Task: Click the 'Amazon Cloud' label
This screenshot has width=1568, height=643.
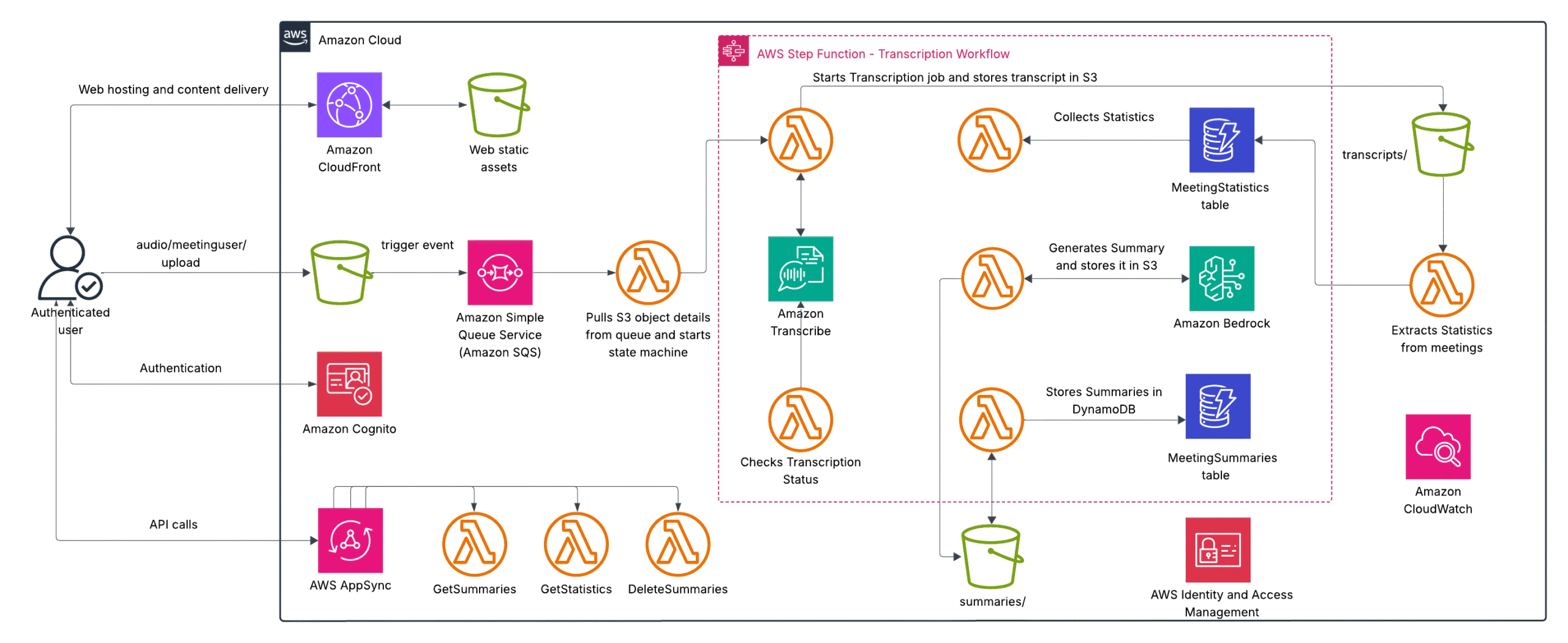Action: click(x=360, y=40)
